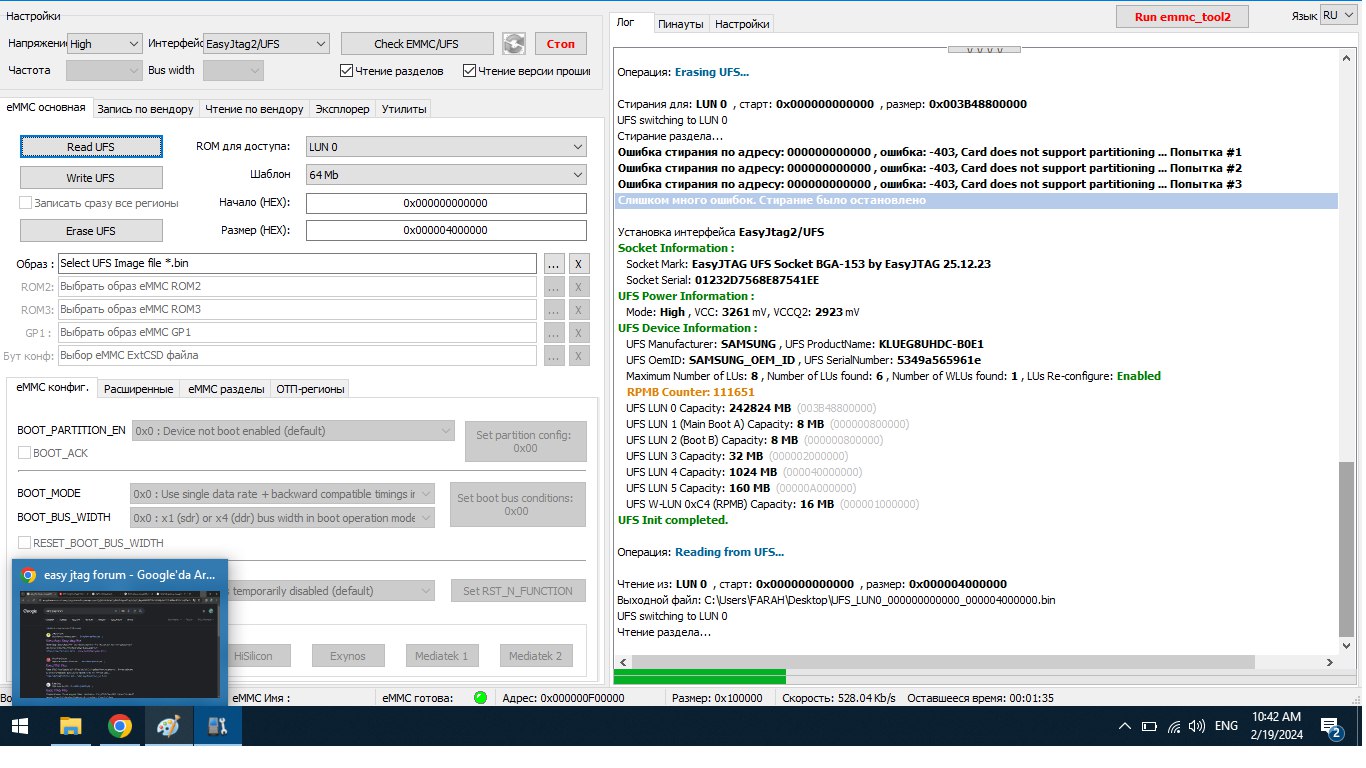This screenshot has width=1366, height=768.
Task: Open the notification center icon
Action: point(1330,727)
